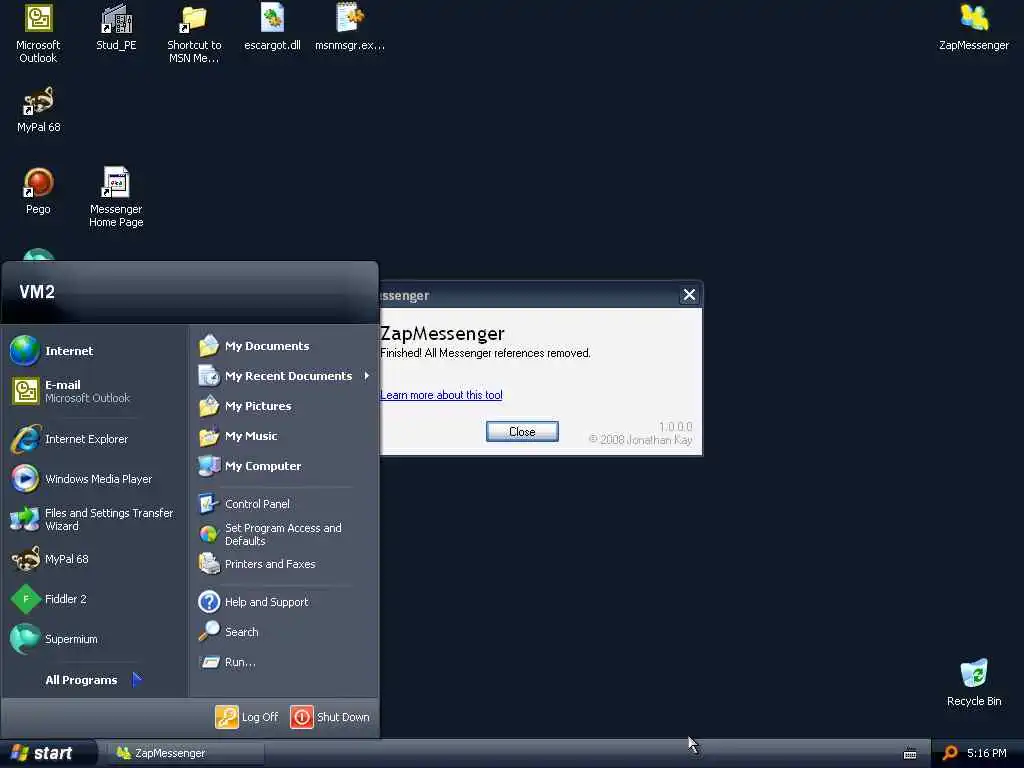Launch MyPal 68 from the Start menu
This screenshot has height=768, width=1024.
coord(95,559)
